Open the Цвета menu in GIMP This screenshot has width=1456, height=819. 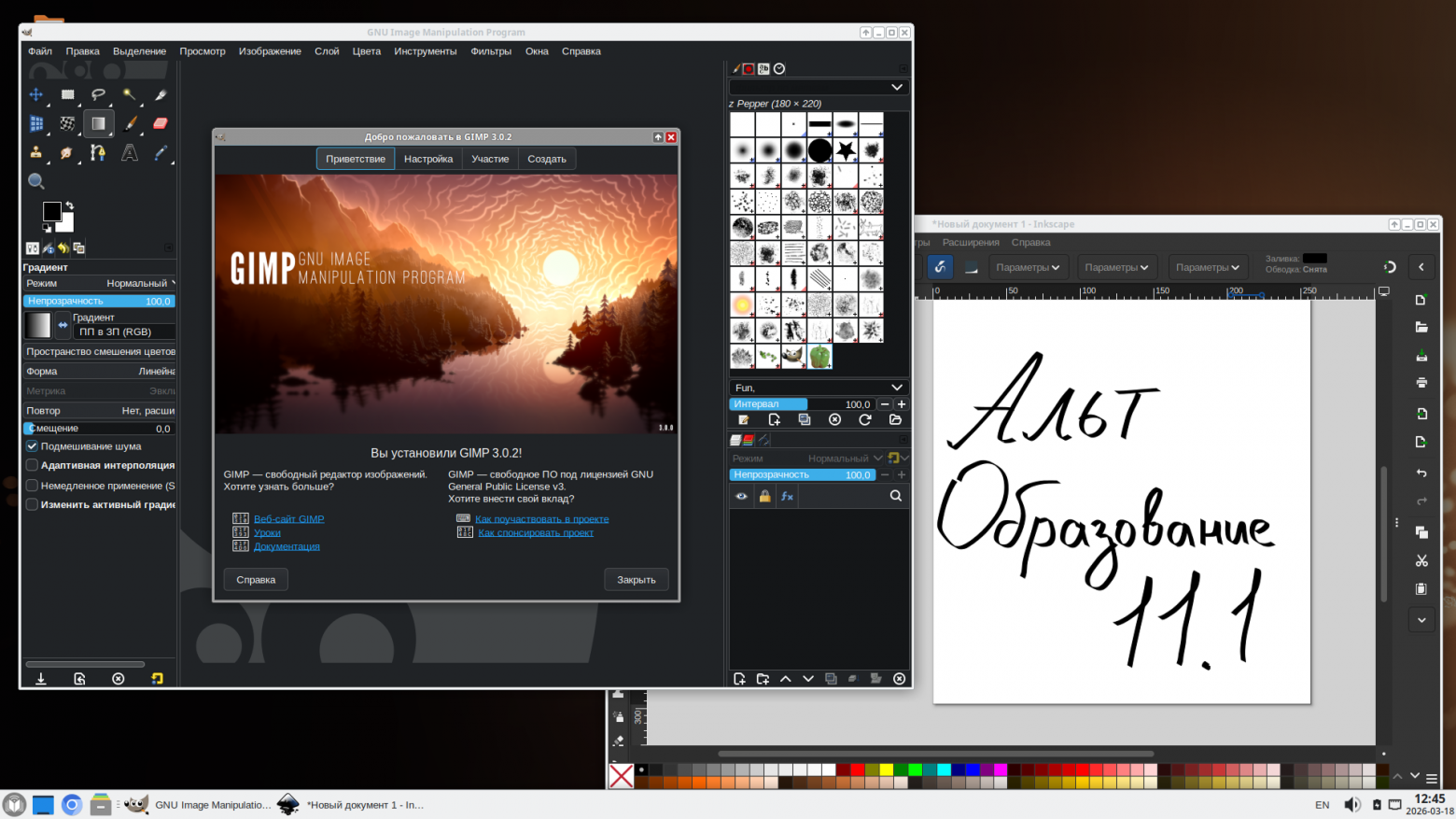pos(367,51)
